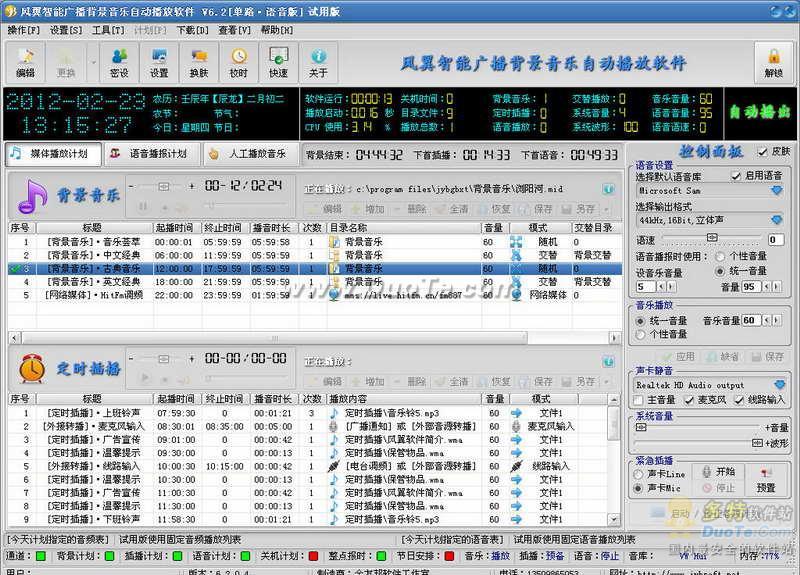Screen dimensions: 800x575
Task: Open dropdown arrow after 另存 in 背景音乐
Action: click(606, 209)
